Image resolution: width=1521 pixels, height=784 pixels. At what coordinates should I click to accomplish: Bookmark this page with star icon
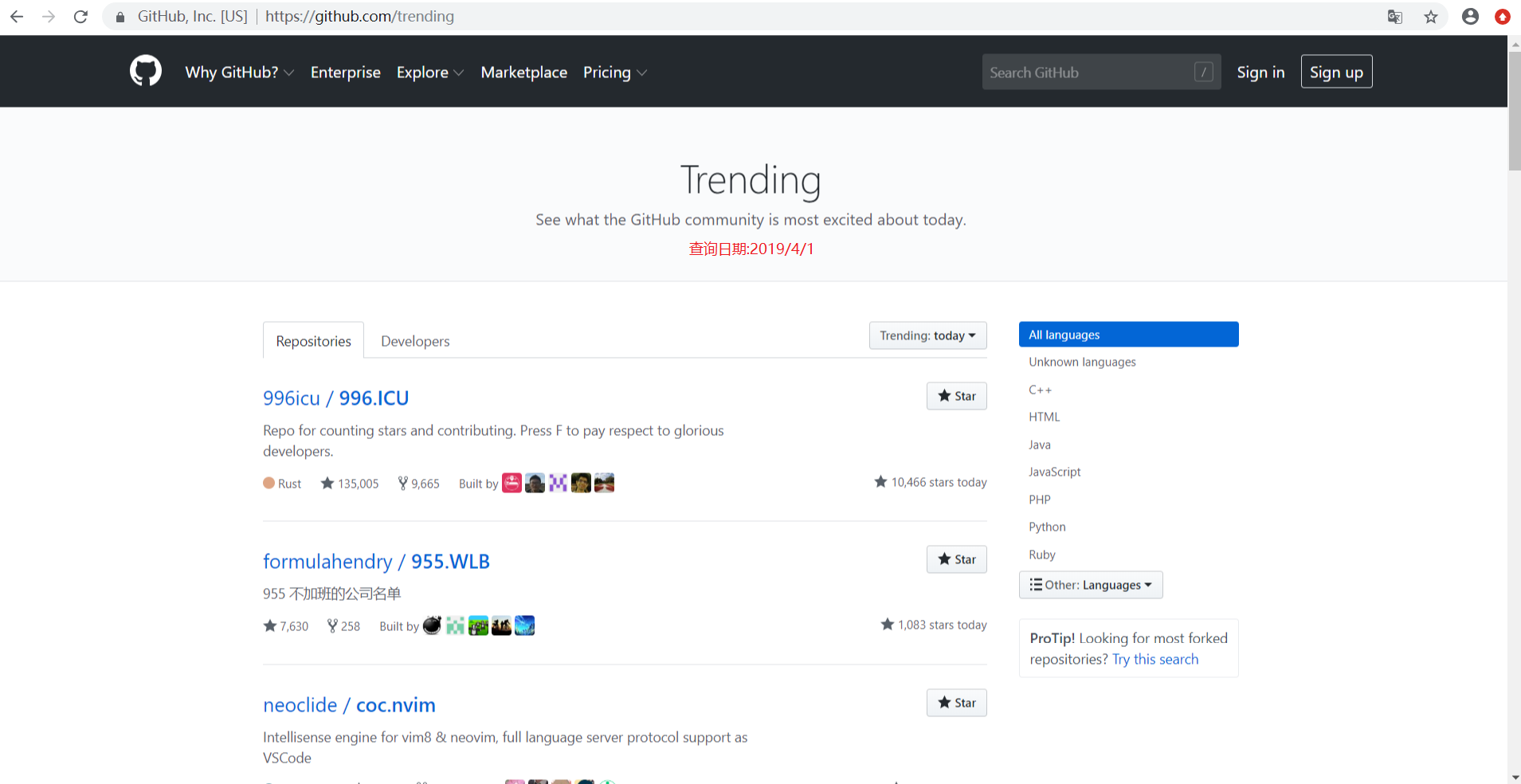(x=1431, y=17)
